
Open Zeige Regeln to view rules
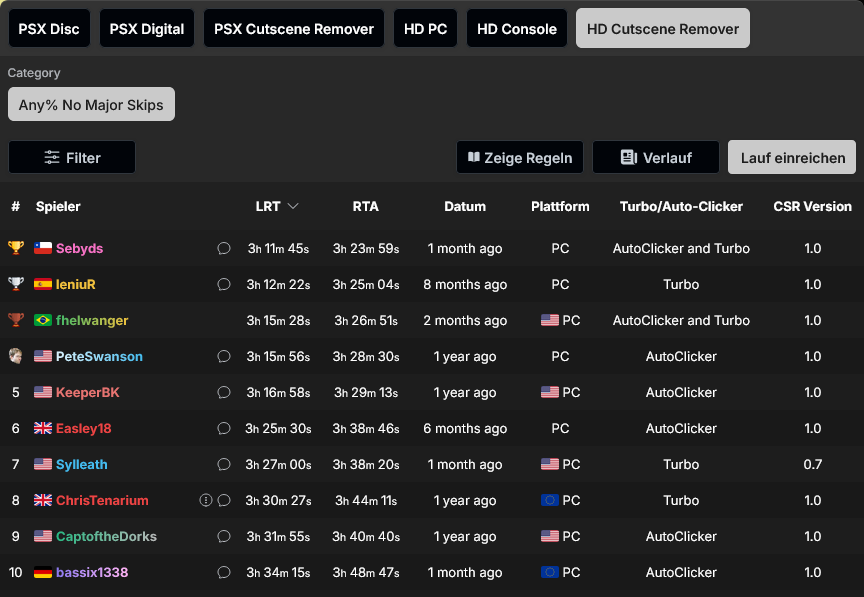point(520,158)
